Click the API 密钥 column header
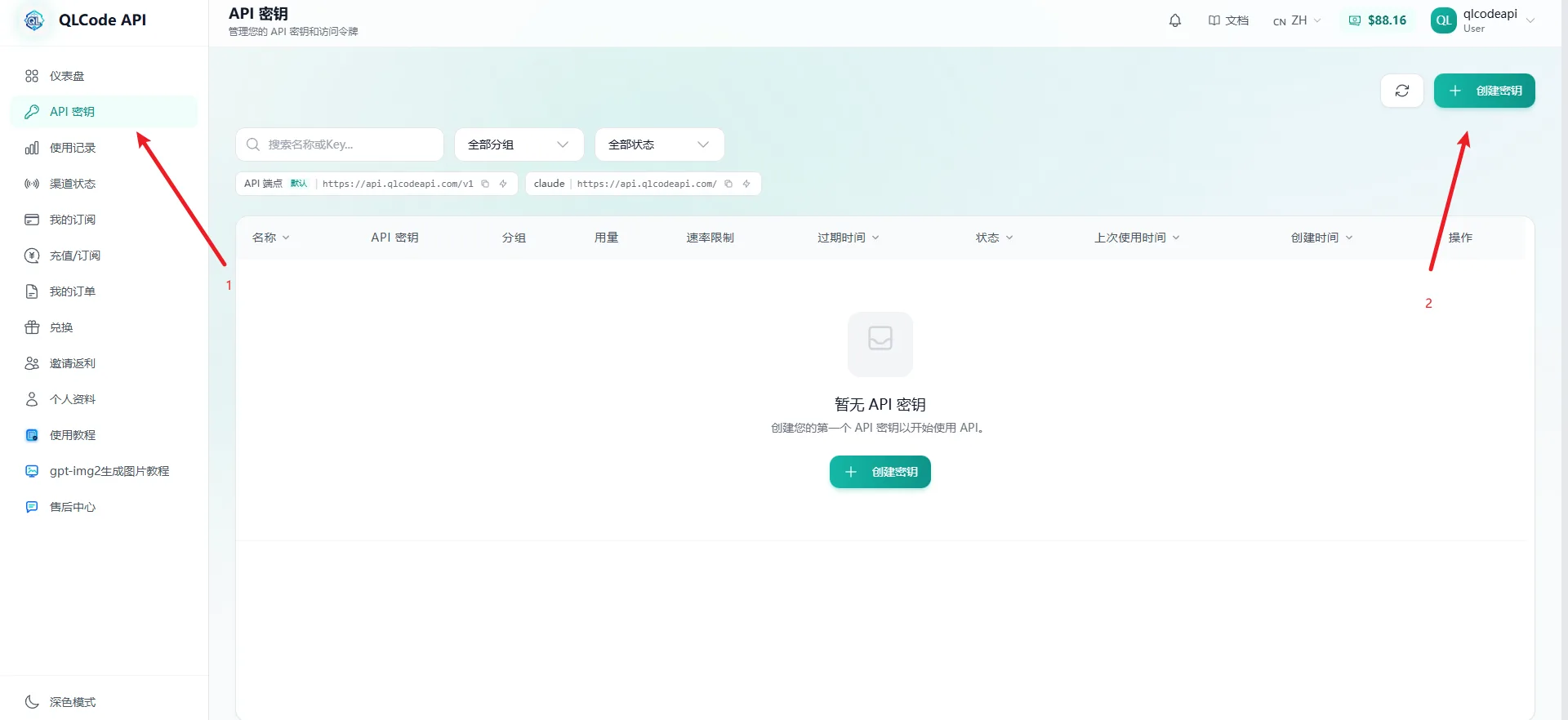This screenshot has height=720, width=1568. [394, 238]
